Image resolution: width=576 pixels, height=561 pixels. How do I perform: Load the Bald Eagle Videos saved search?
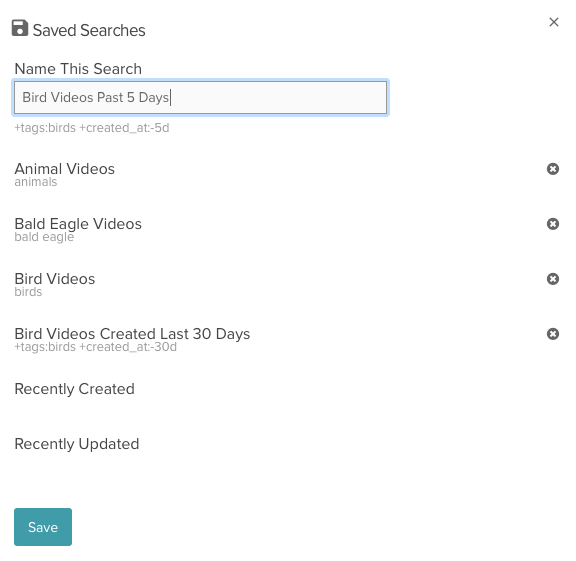[78, 224]
